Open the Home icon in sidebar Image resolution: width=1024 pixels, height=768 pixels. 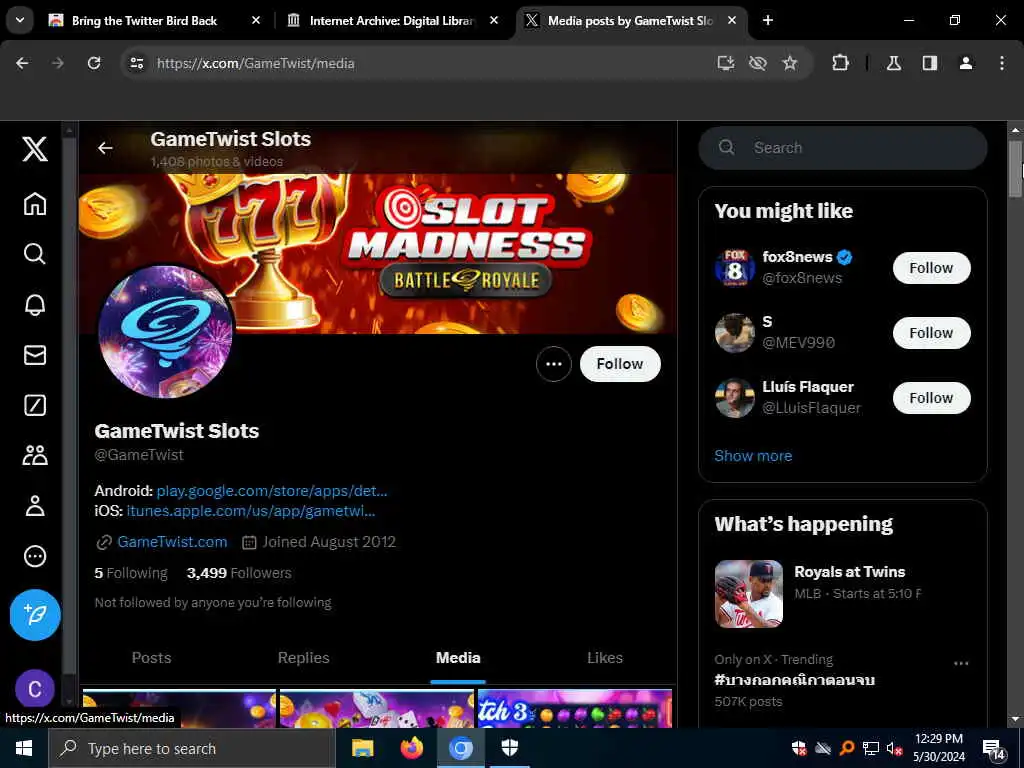tap(35, 204)
